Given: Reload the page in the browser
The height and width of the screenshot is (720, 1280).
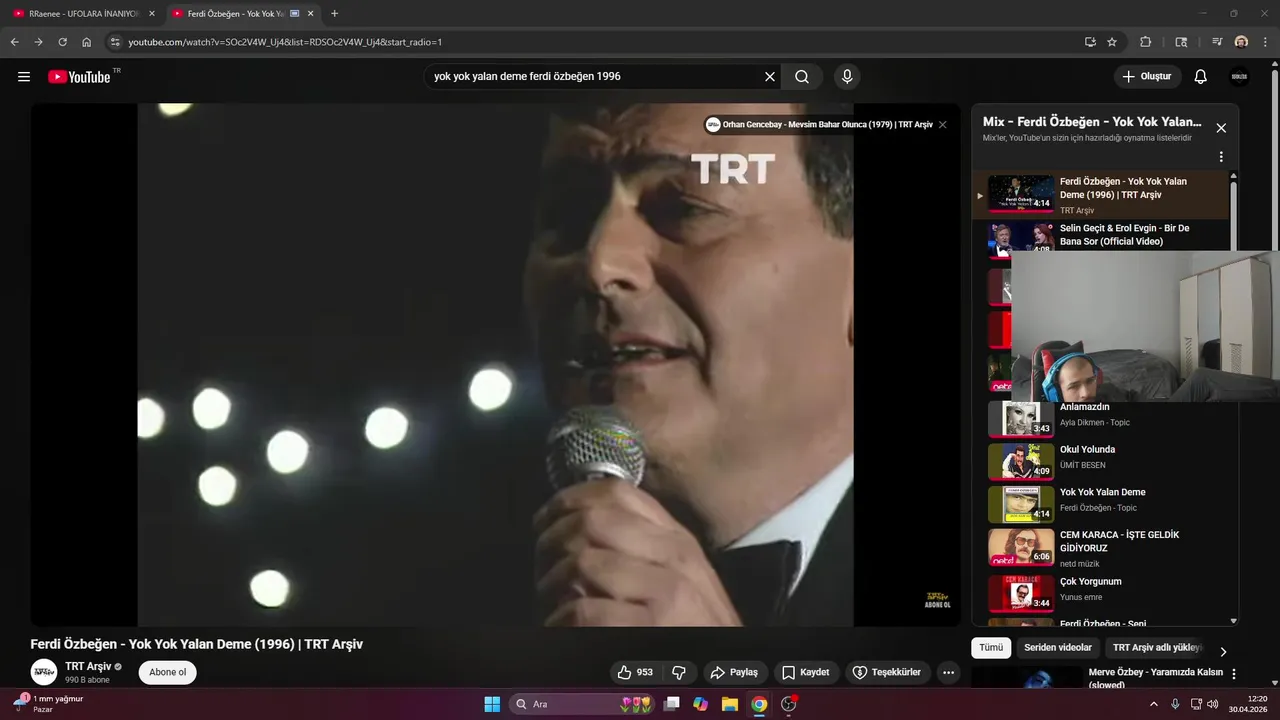Looking at the screenshot, I should (62, 42).
